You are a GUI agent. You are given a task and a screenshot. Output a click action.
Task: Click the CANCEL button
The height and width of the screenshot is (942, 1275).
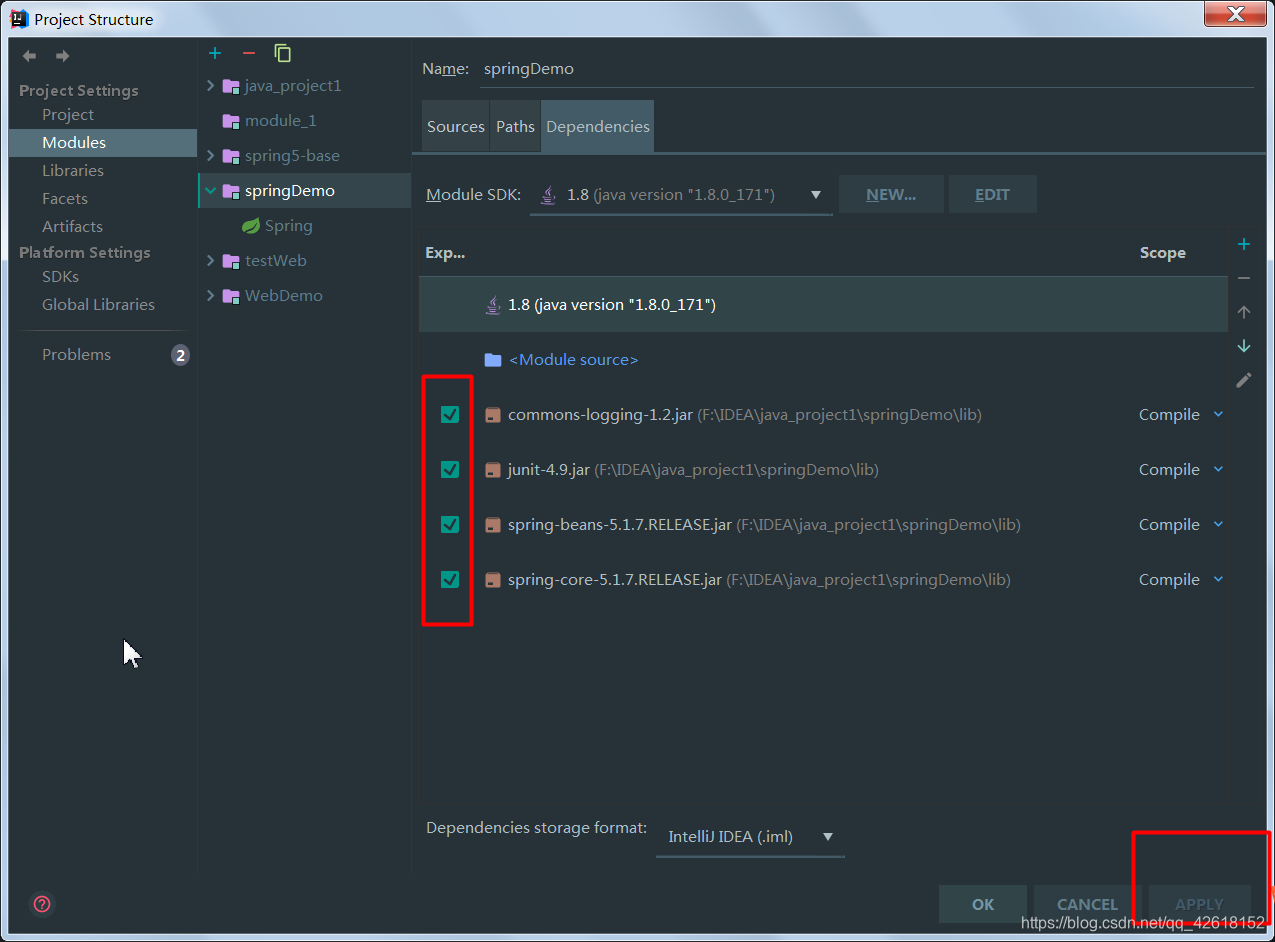1087,904
